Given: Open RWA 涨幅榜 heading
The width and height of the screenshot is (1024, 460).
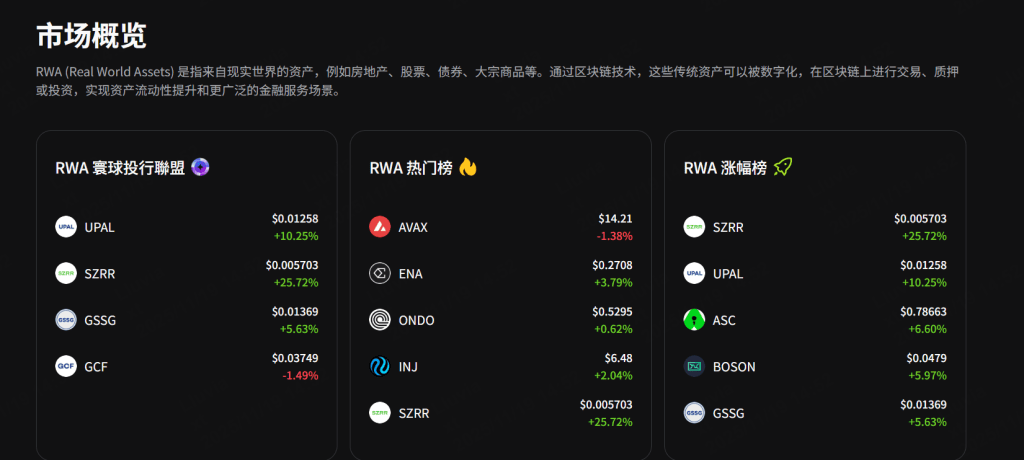Looking at the screenshot, I should (x=725, y=168).
